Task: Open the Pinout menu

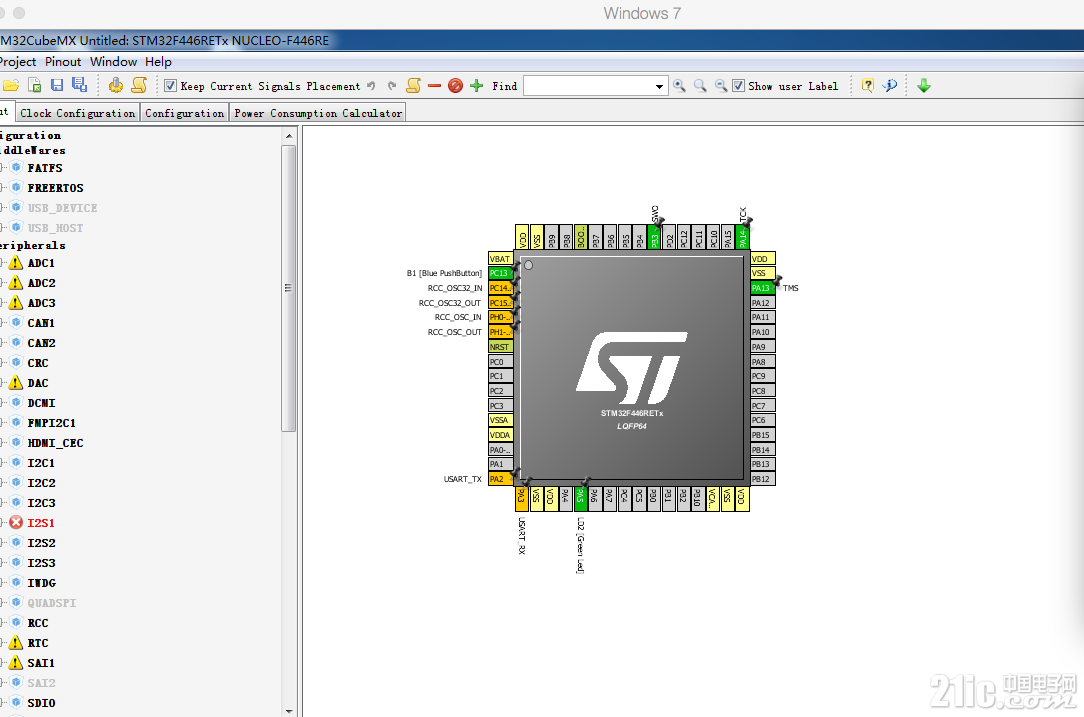Action: tap(63, 62)
